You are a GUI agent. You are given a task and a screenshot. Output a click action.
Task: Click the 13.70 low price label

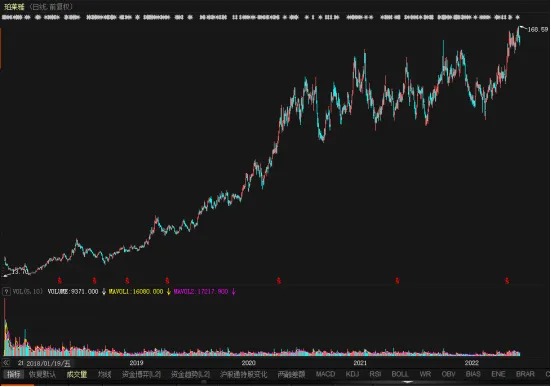pos(20,272)
